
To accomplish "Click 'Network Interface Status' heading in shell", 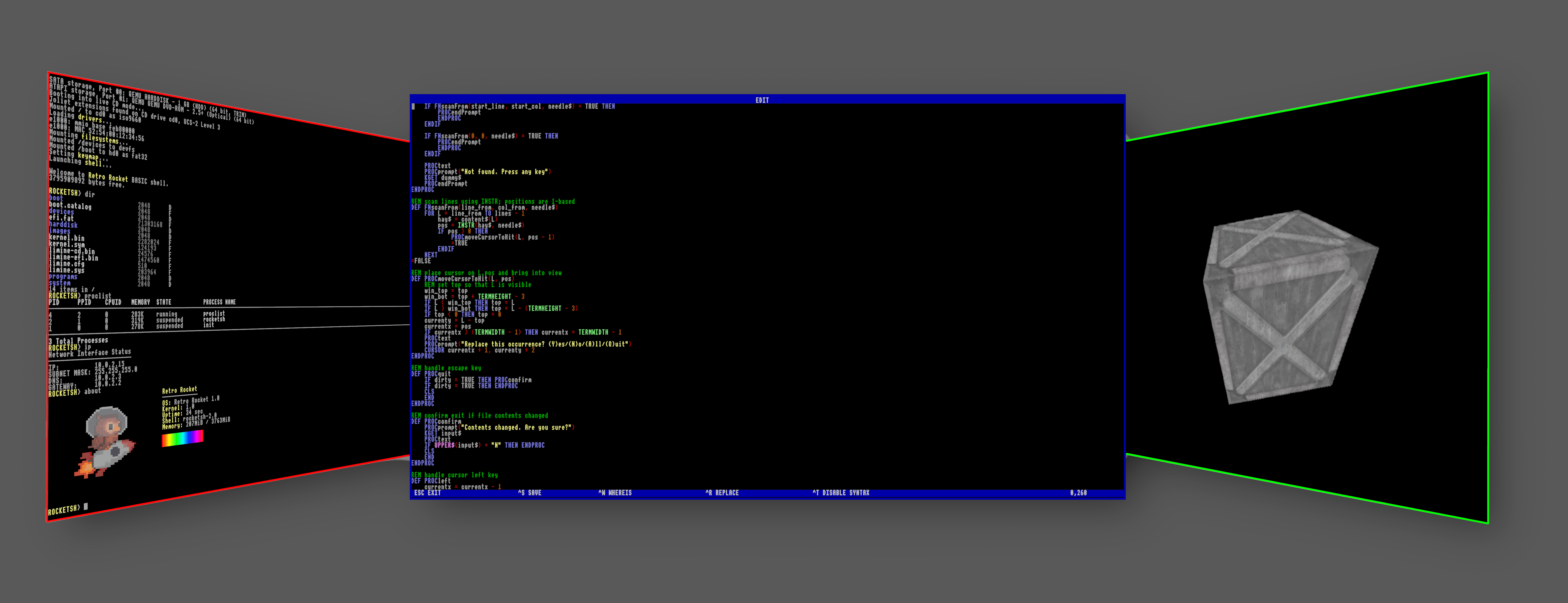I will tap(89, 353).
